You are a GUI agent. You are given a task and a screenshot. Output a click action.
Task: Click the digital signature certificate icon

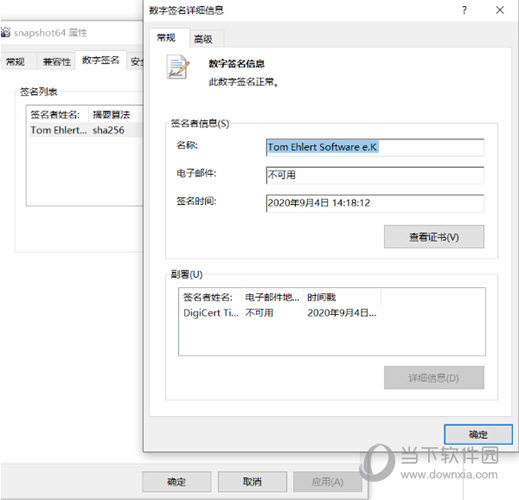178,68
